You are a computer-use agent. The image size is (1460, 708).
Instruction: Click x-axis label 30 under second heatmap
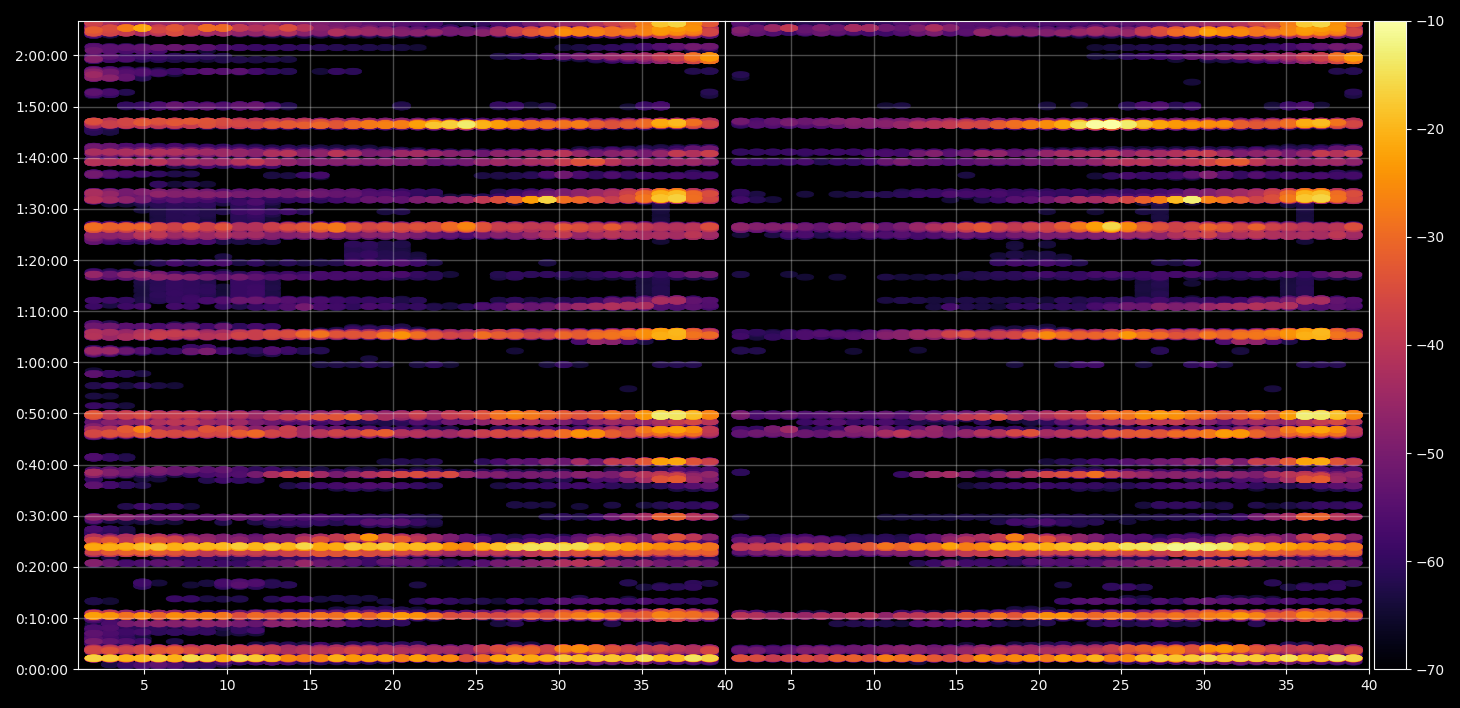[1204, 685]
